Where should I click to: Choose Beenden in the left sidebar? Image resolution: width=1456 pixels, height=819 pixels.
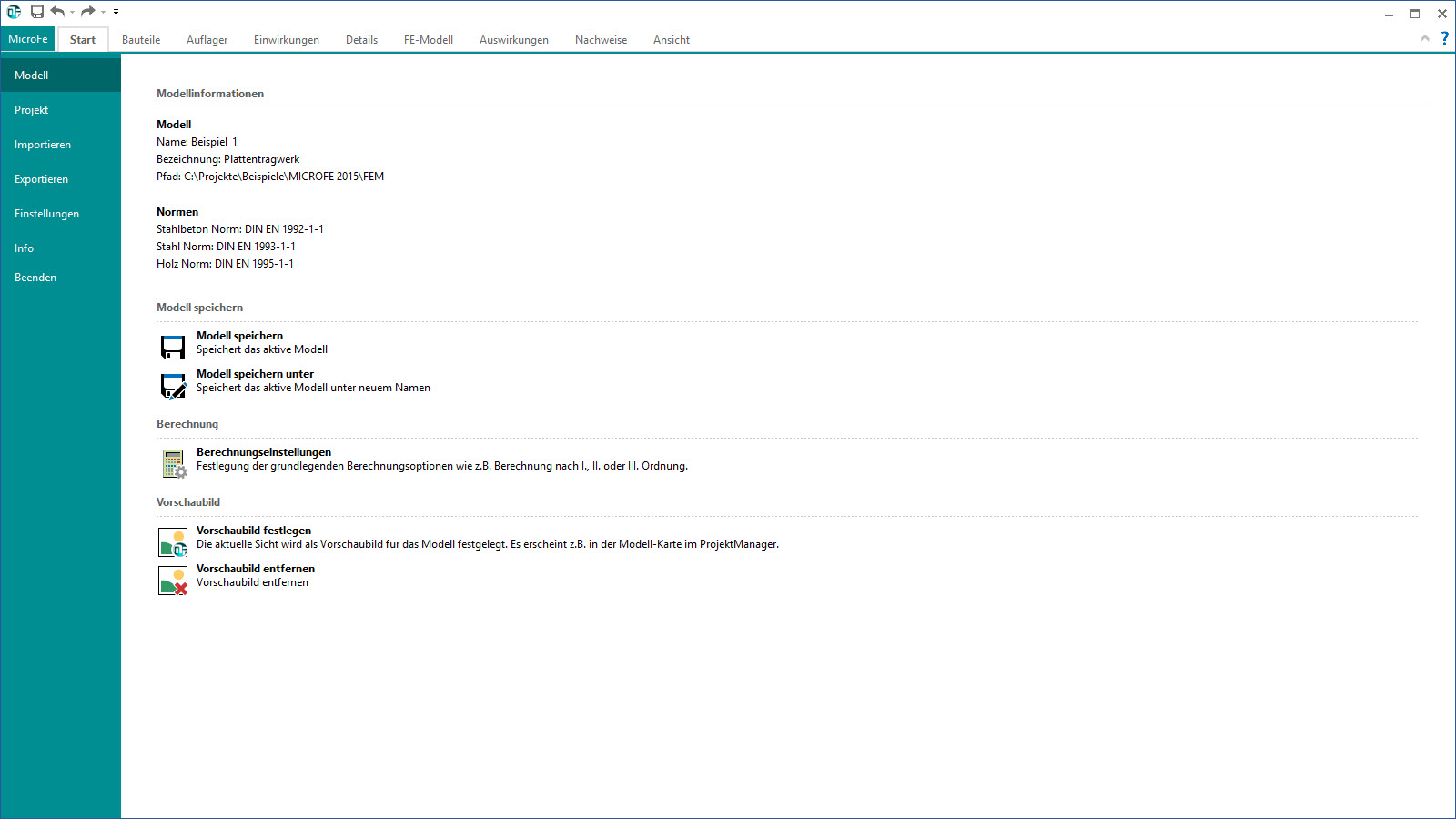(61, 277)
